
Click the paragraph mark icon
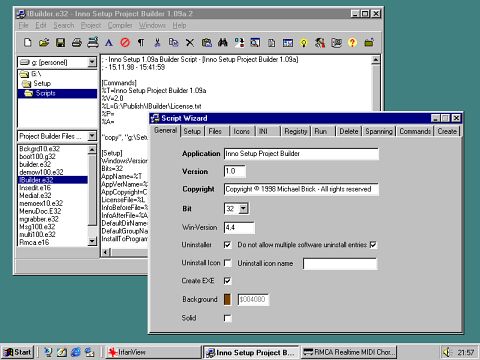pyautogui.click(x=141, y=43)
